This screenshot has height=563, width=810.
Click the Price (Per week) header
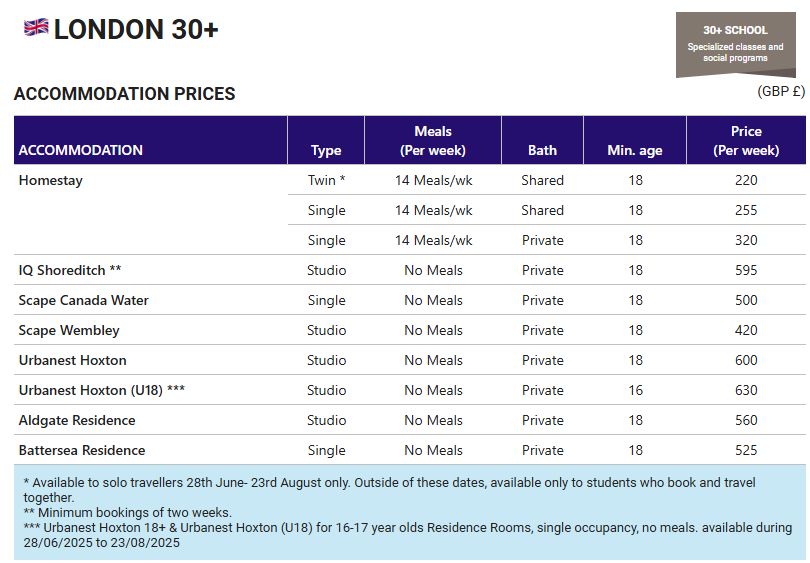pos(746,140)
